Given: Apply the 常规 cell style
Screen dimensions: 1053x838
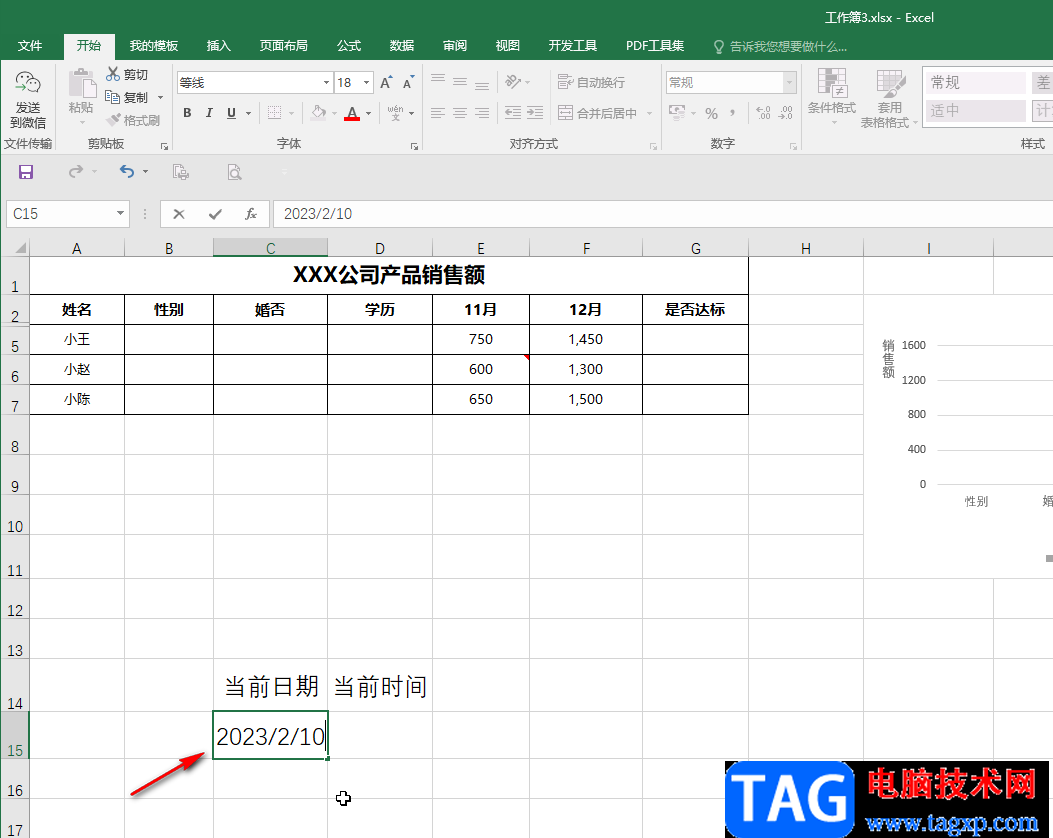Looking at the screenshot, I should click(x=975, y=83).
